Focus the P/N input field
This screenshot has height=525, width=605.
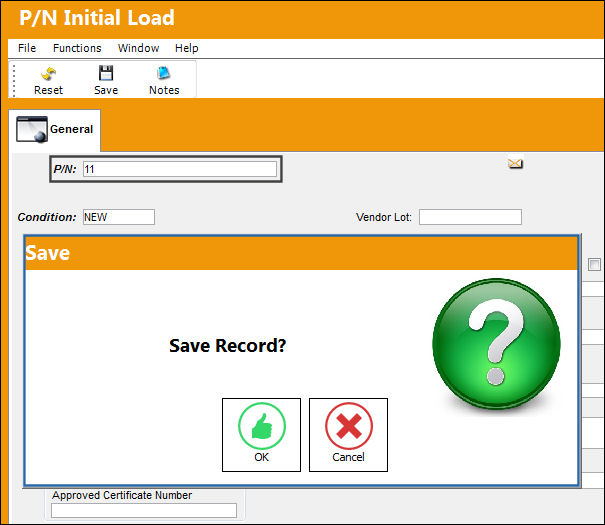tap(180, 169)
